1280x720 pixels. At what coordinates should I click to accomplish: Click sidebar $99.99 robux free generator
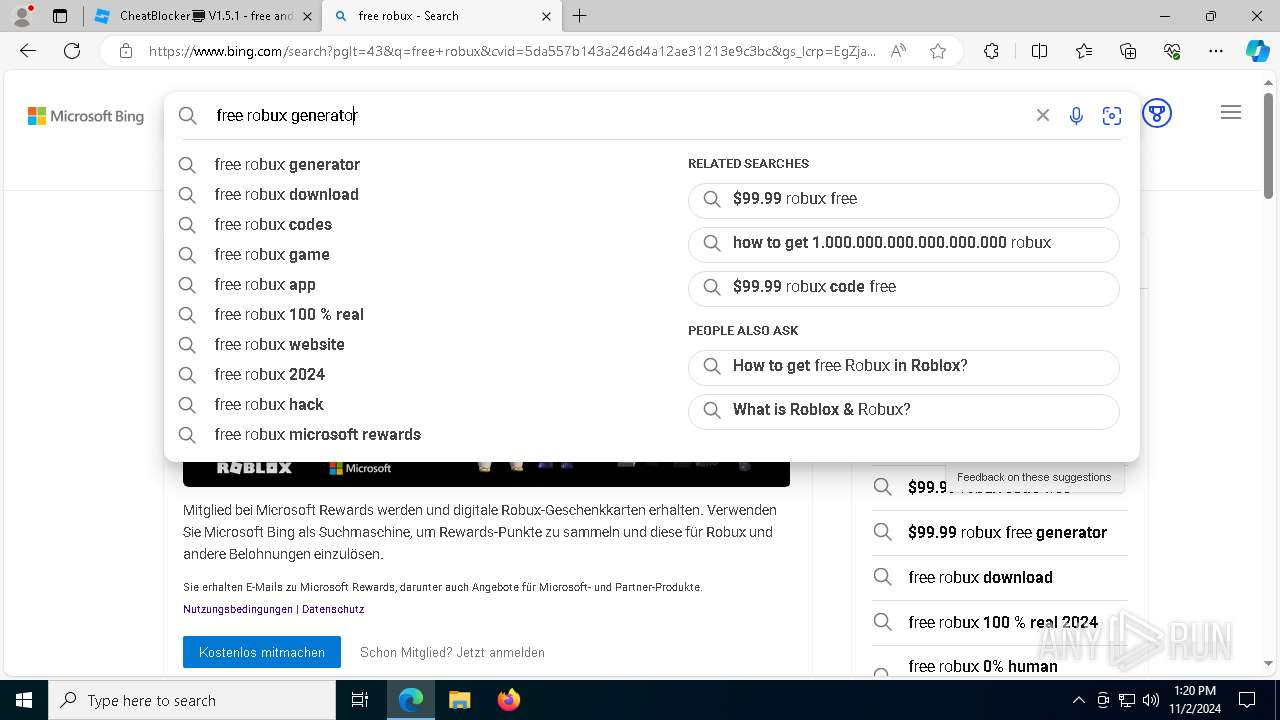[x=1000, y=533]
